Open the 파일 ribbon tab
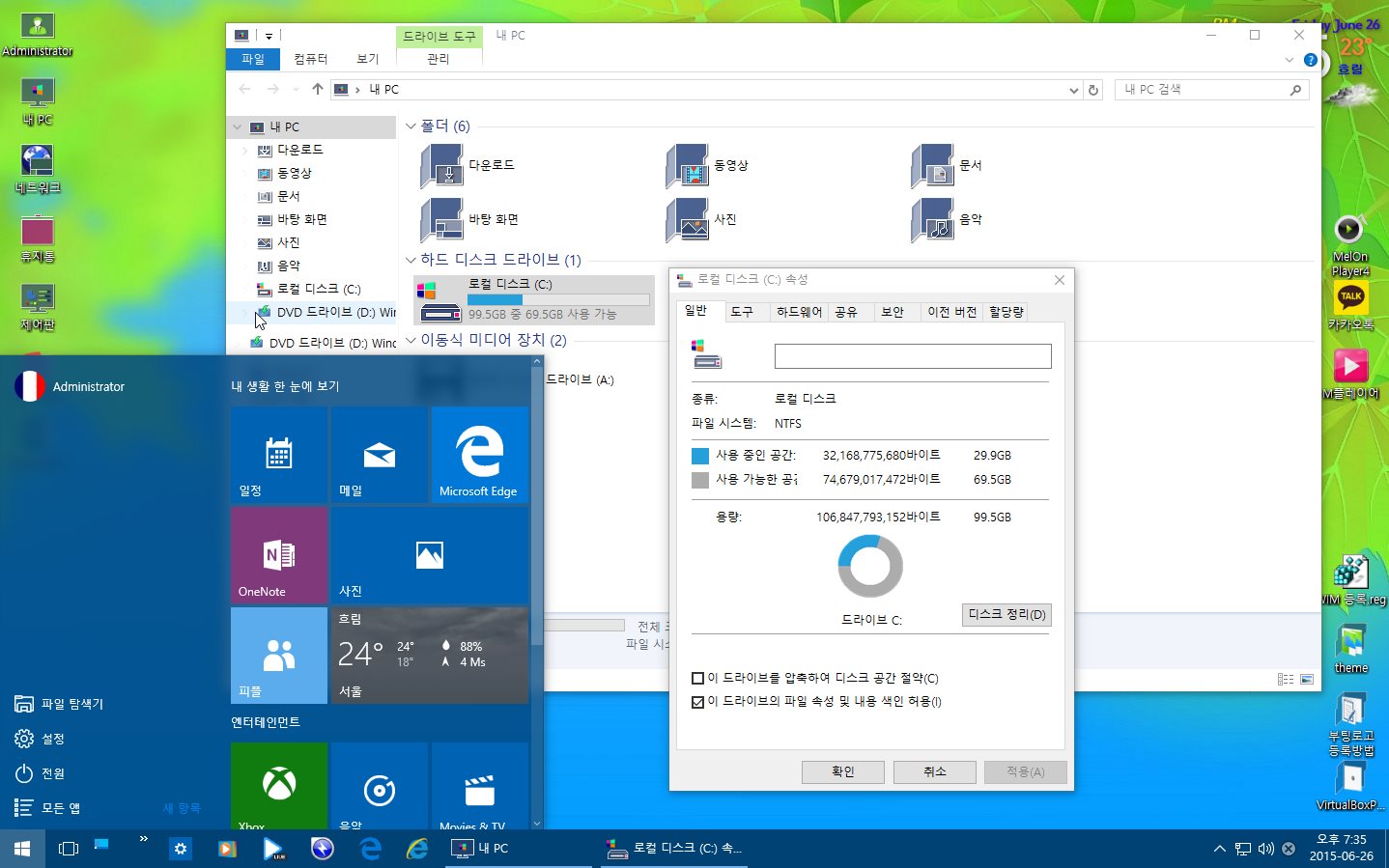Image resolution: width=1389 pixels, height=868 pixels. (x=253, y=59)
